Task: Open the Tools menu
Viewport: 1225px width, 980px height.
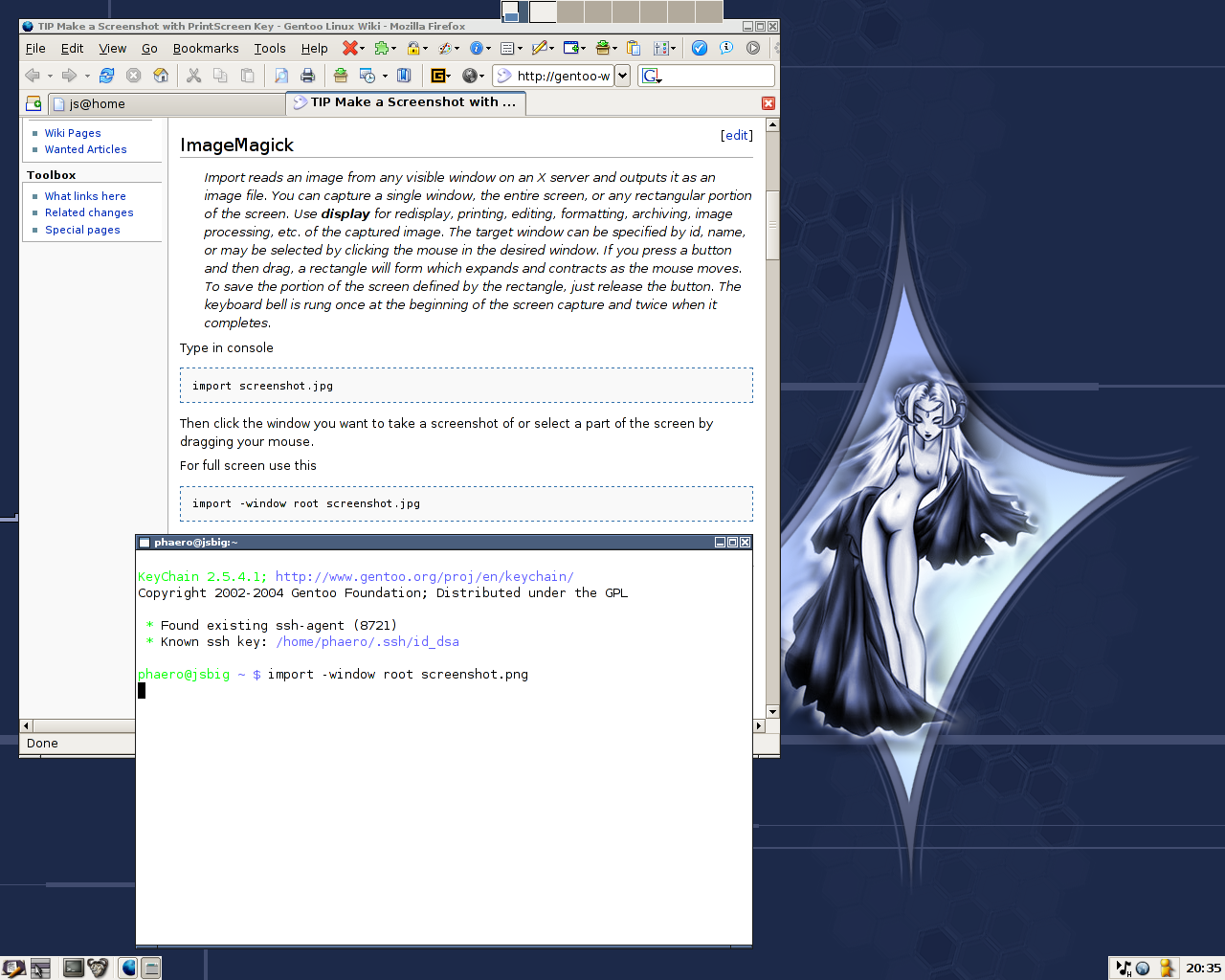Action: pos(270,48)
